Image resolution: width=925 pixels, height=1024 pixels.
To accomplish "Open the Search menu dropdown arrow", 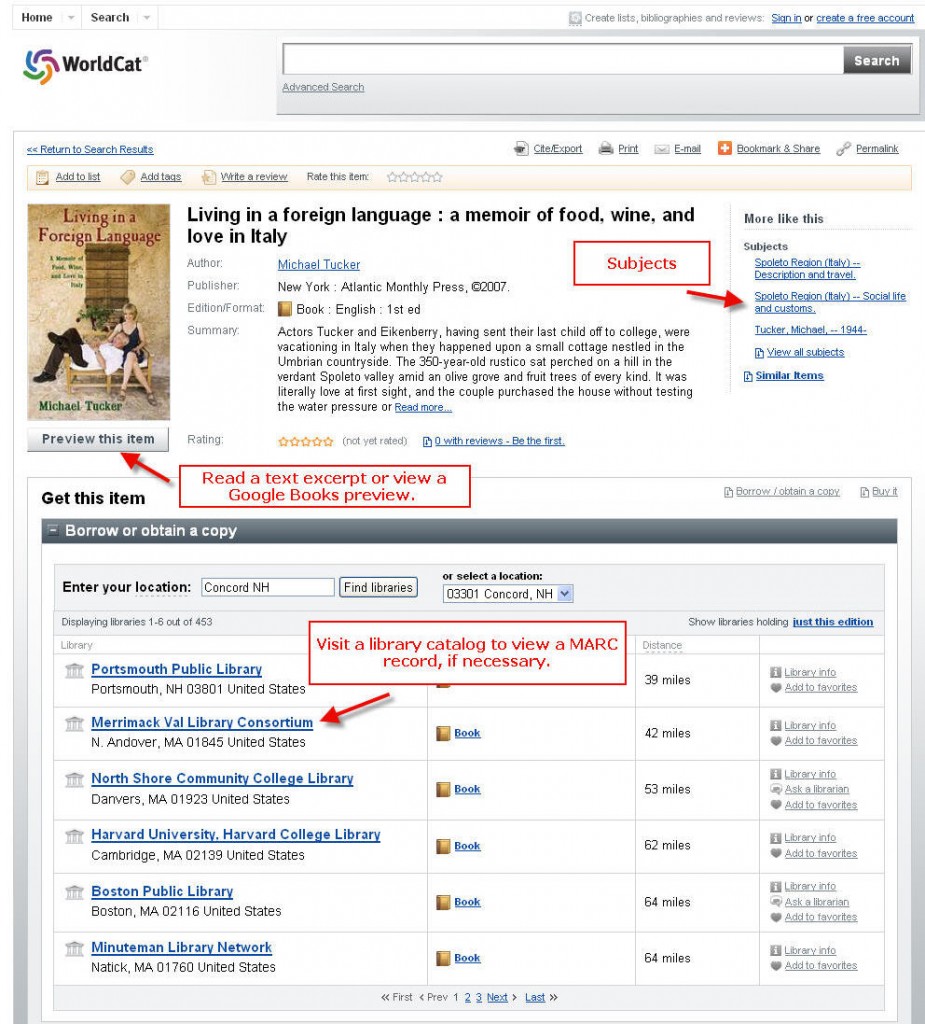I will [x=147, y=18].
